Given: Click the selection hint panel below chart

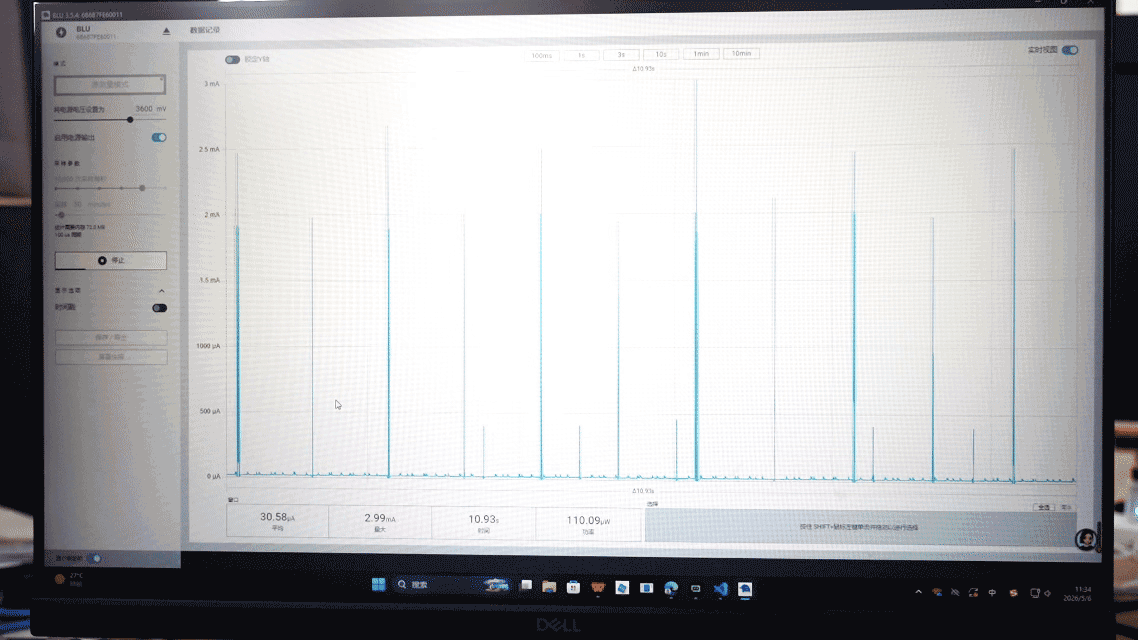Looking at the screenshot, I should click(x=859, y=527).
